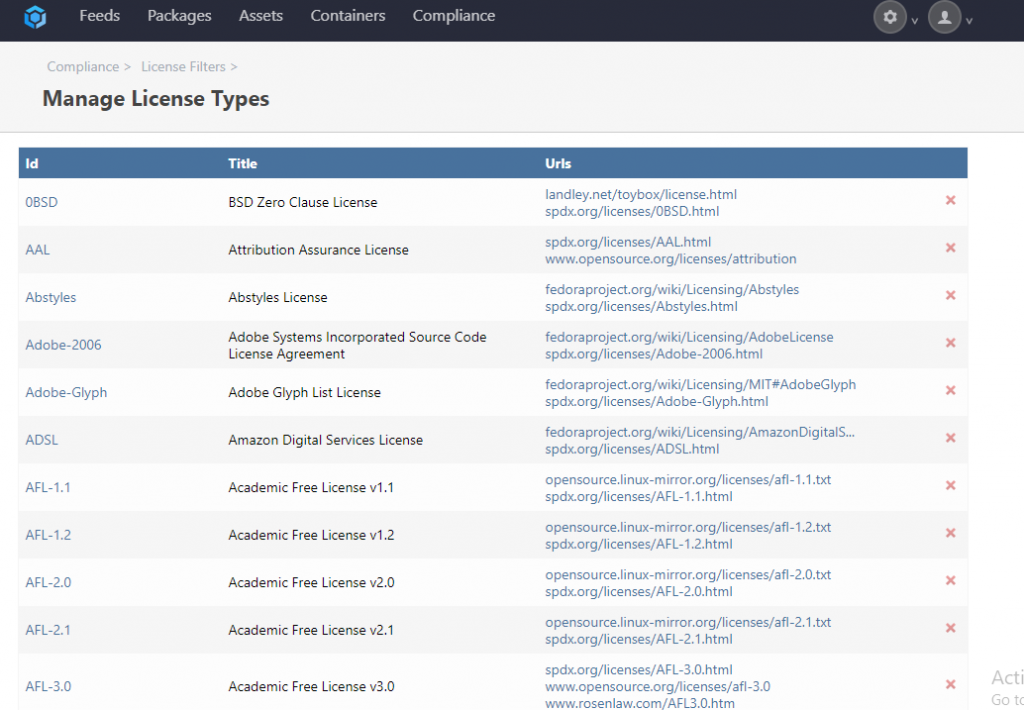Click the ProGet logo icon
This screenshot has height=710, width=1024.
(36, 17)
